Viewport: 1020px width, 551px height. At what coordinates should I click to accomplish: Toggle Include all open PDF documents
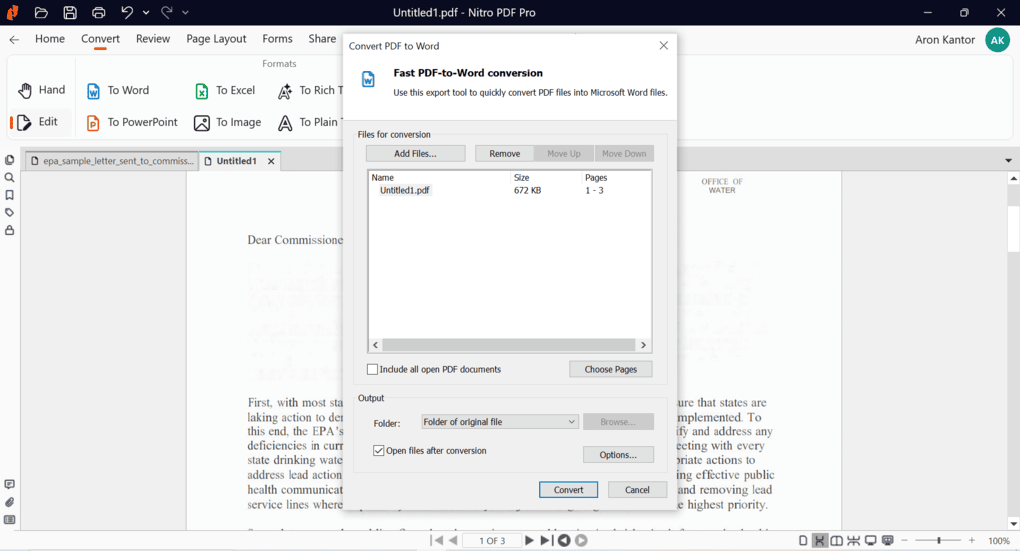(x=372, y=370)
